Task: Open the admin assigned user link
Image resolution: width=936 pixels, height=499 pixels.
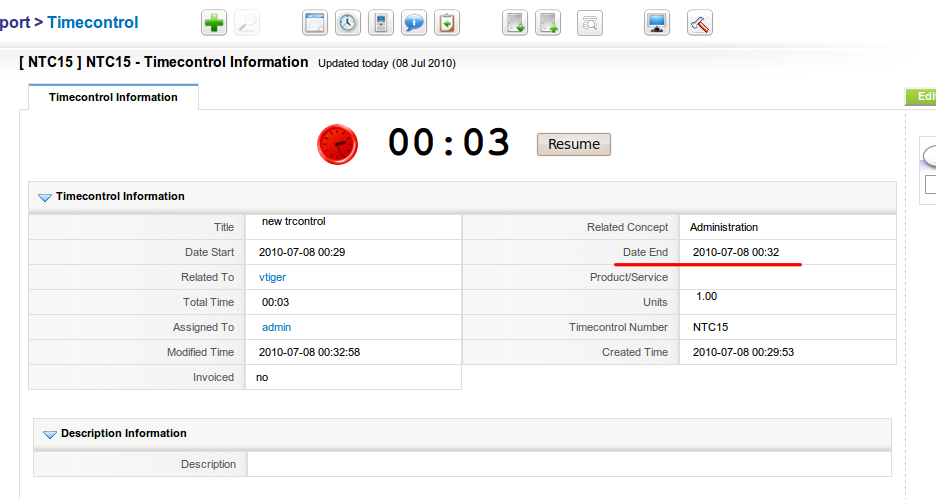Action: (276, 327)
